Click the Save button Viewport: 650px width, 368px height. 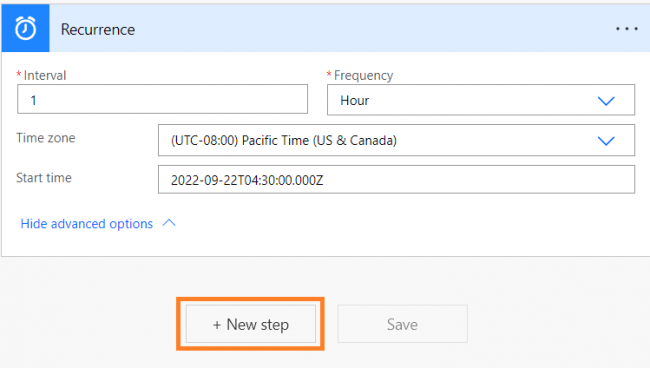point(403,324)
